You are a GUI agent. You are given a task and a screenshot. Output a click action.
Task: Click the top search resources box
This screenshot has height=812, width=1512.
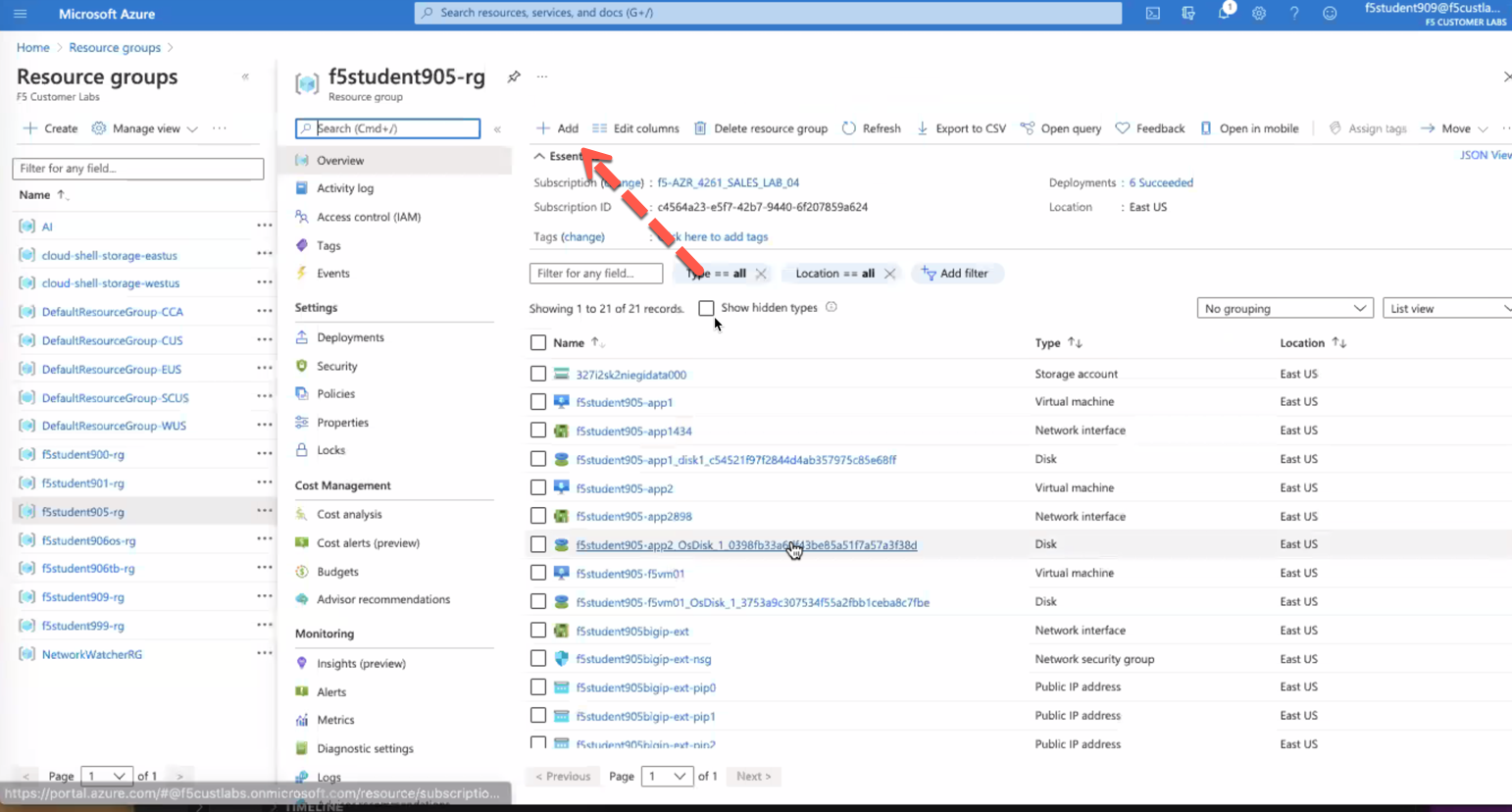click(768, 13)
